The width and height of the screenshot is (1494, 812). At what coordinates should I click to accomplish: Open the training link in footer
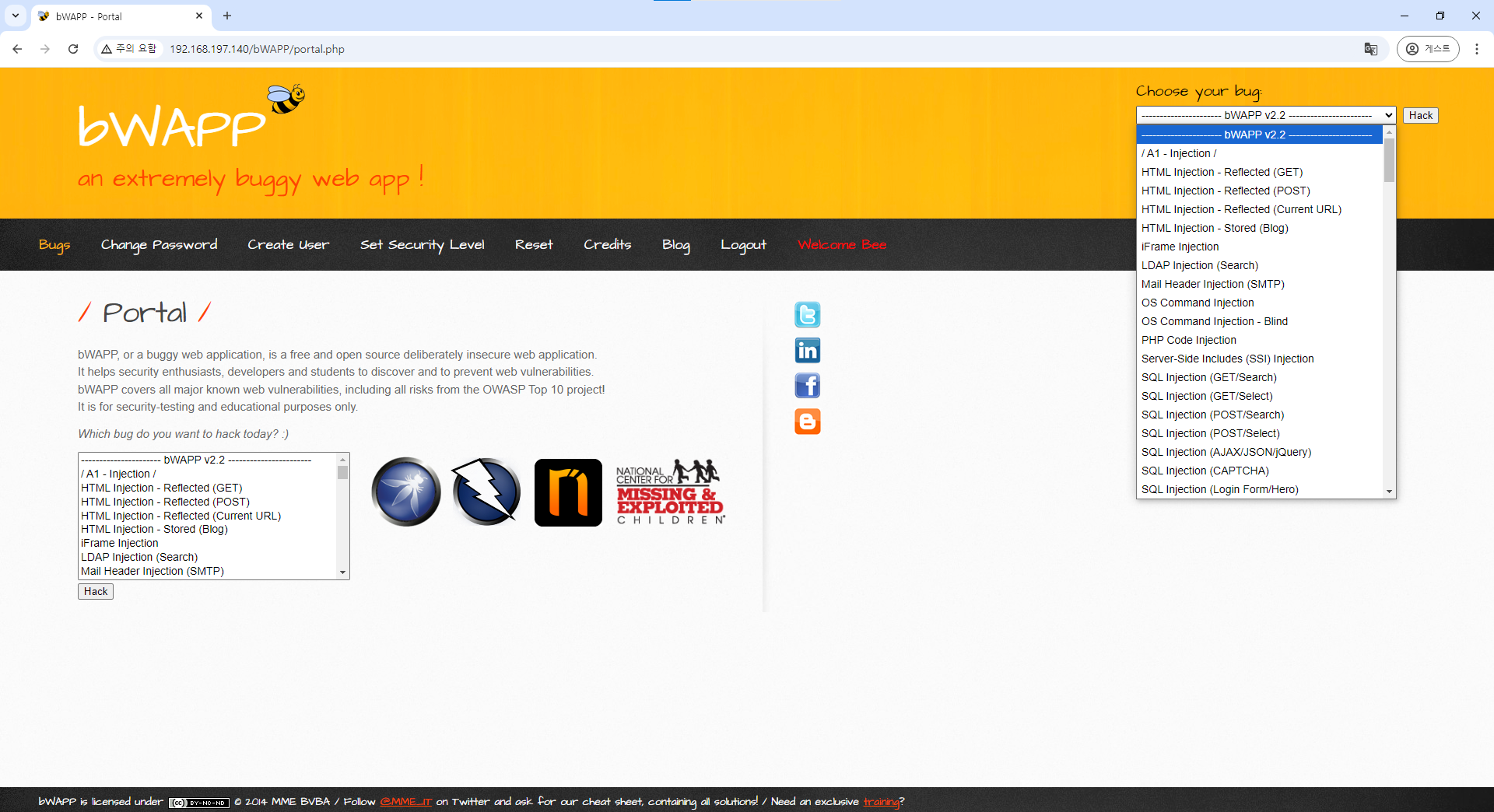(x=881, y=802)
